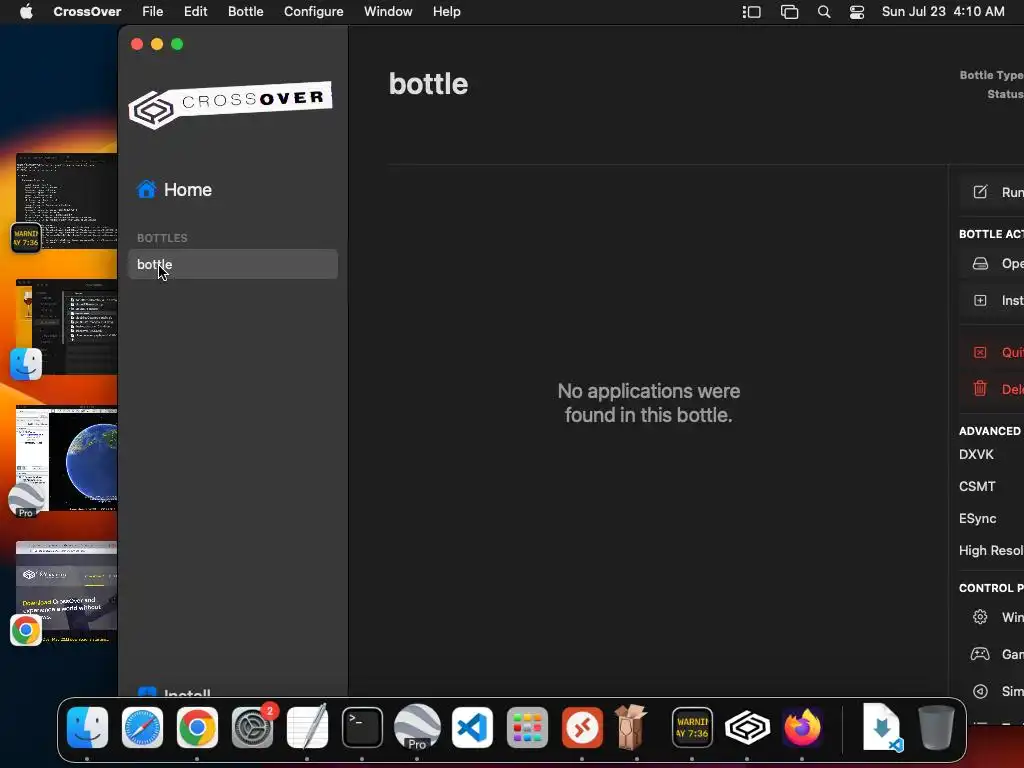This screenshot has height=768, width=1024.
Task: Click the Quit All Applications red label
Action: (x=1012, y=352)
